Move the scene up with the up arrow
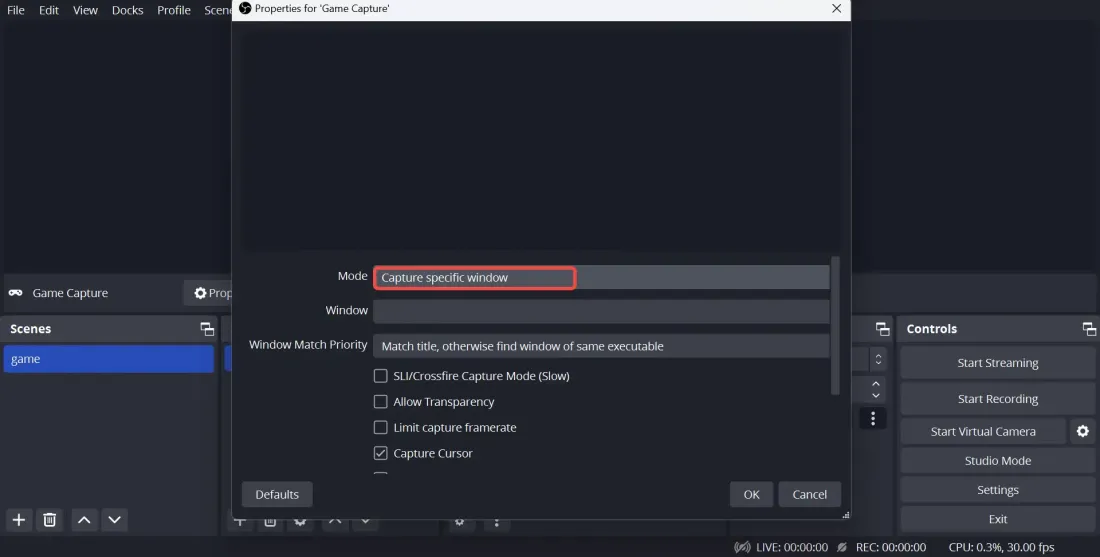This screenshot has height=557, width=1100. 84,520
